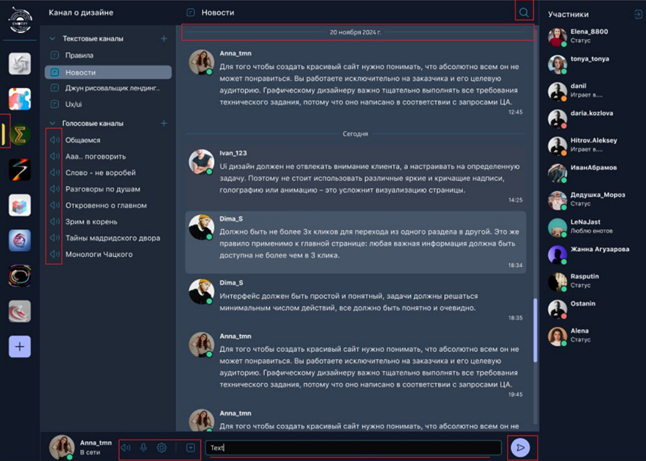646x461 pixels.
Task: Collapse the Участники members panel icon
Action: tap(638, 14)
